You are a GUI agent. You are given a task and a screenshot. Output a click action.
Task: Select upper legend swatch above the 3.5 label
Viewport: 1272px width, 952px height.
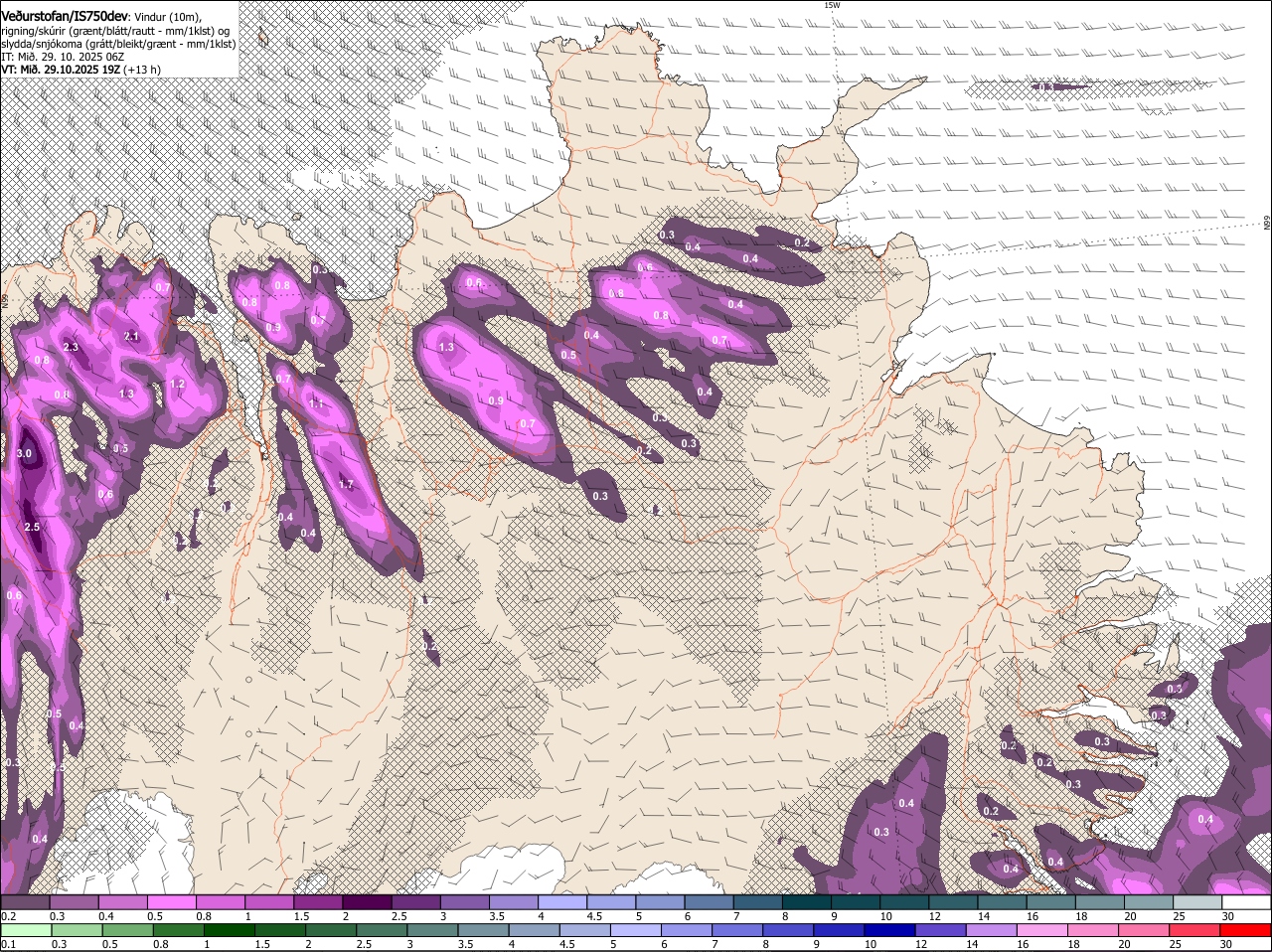pos(514,902)
